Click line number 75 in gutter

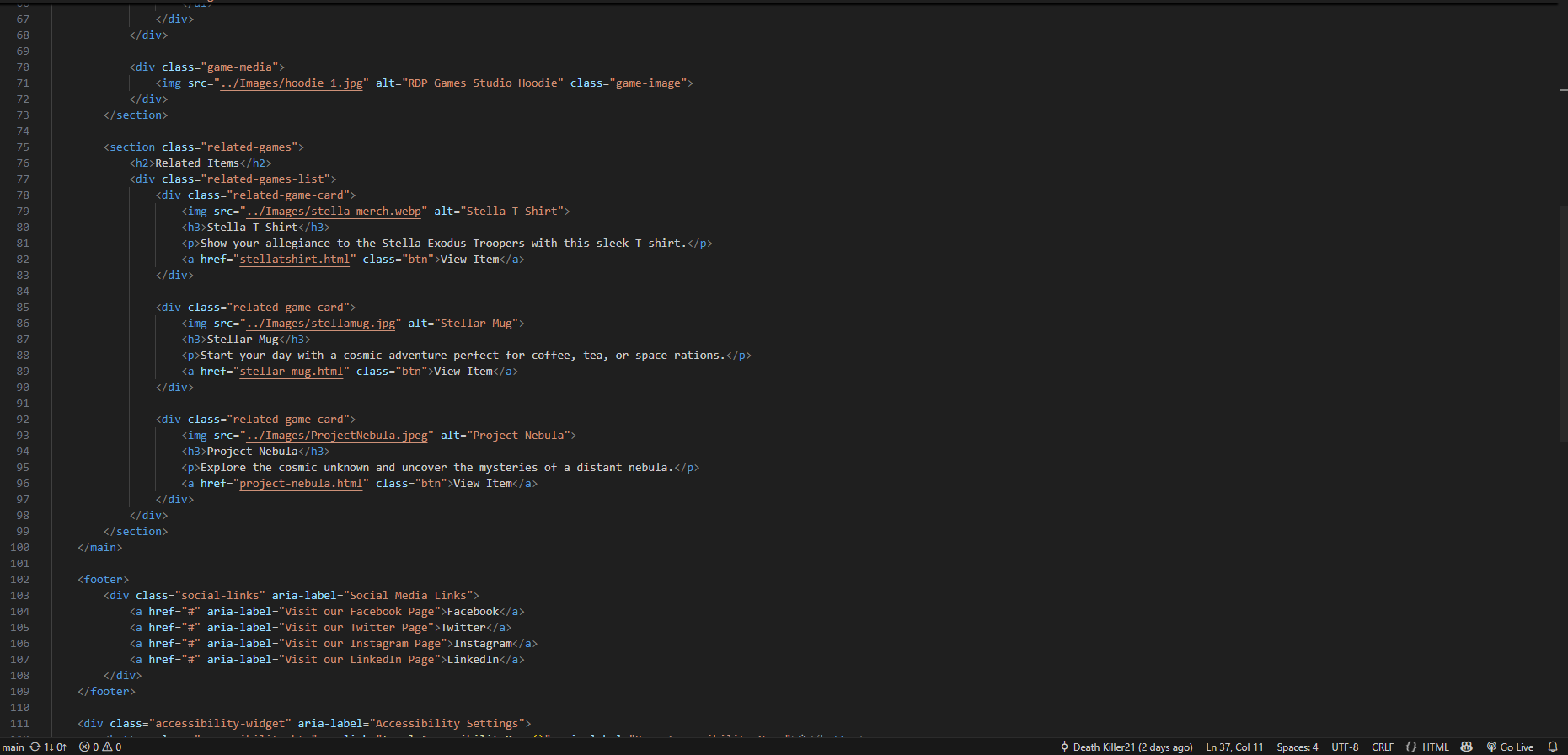point(23,147)
